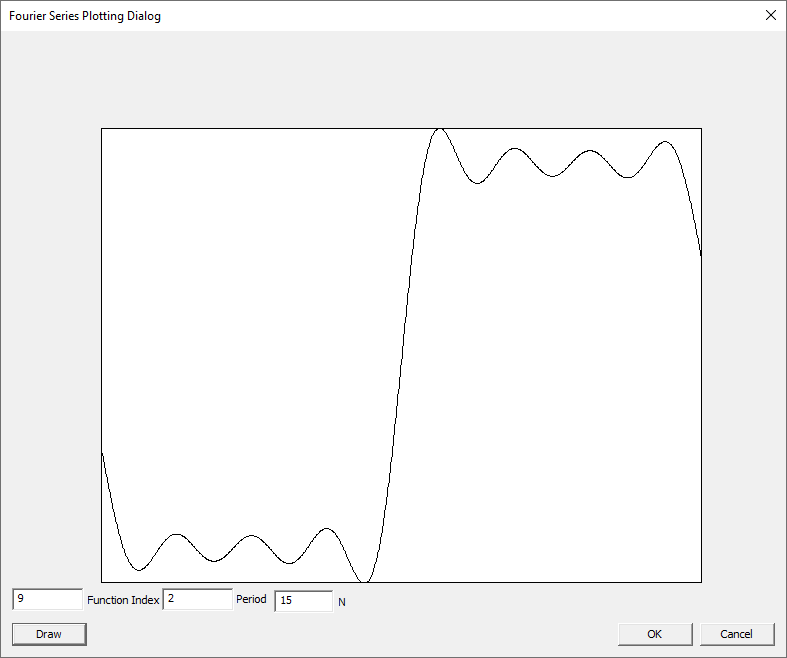Select the input field containing 2
Viewport: 787px width, 658px height.
(197, 599)
